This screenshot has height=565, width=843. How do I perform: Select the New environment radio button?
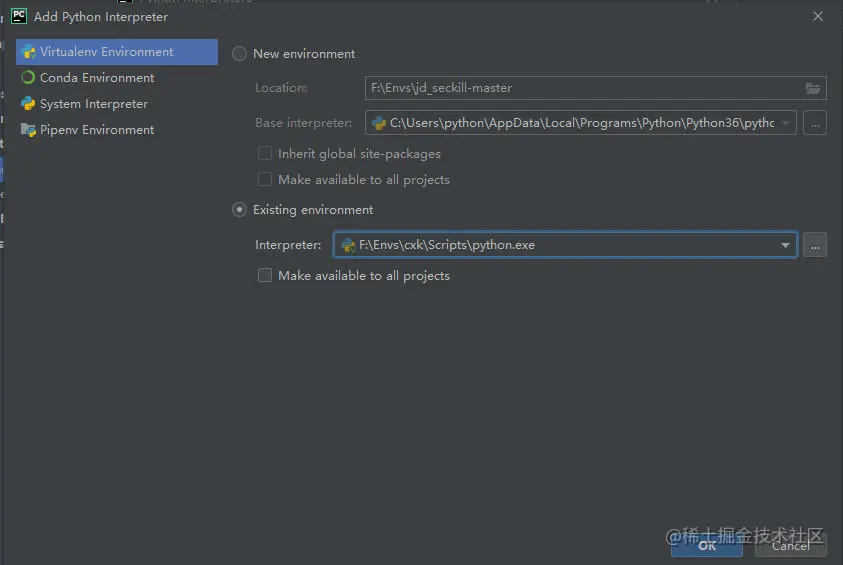tap(239, 54)
